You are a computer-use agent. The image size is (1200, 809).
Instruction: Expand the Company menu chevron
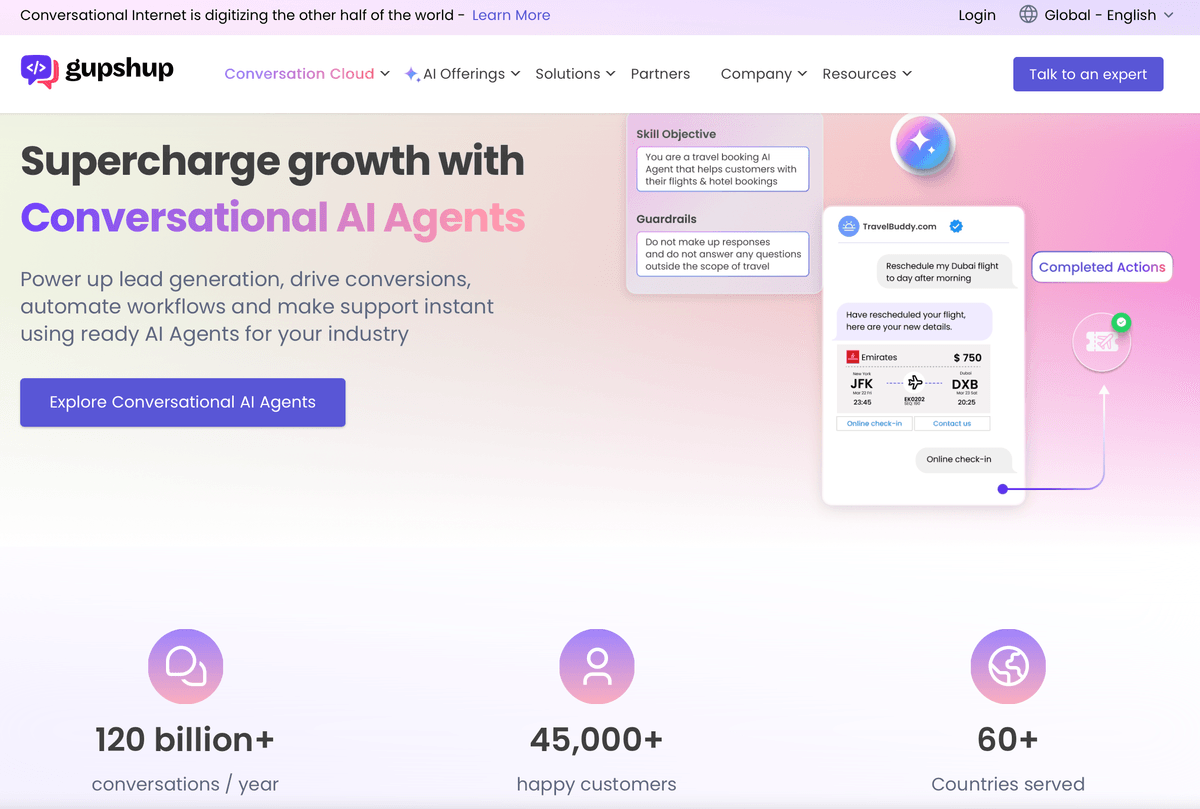tap(802, 74)
